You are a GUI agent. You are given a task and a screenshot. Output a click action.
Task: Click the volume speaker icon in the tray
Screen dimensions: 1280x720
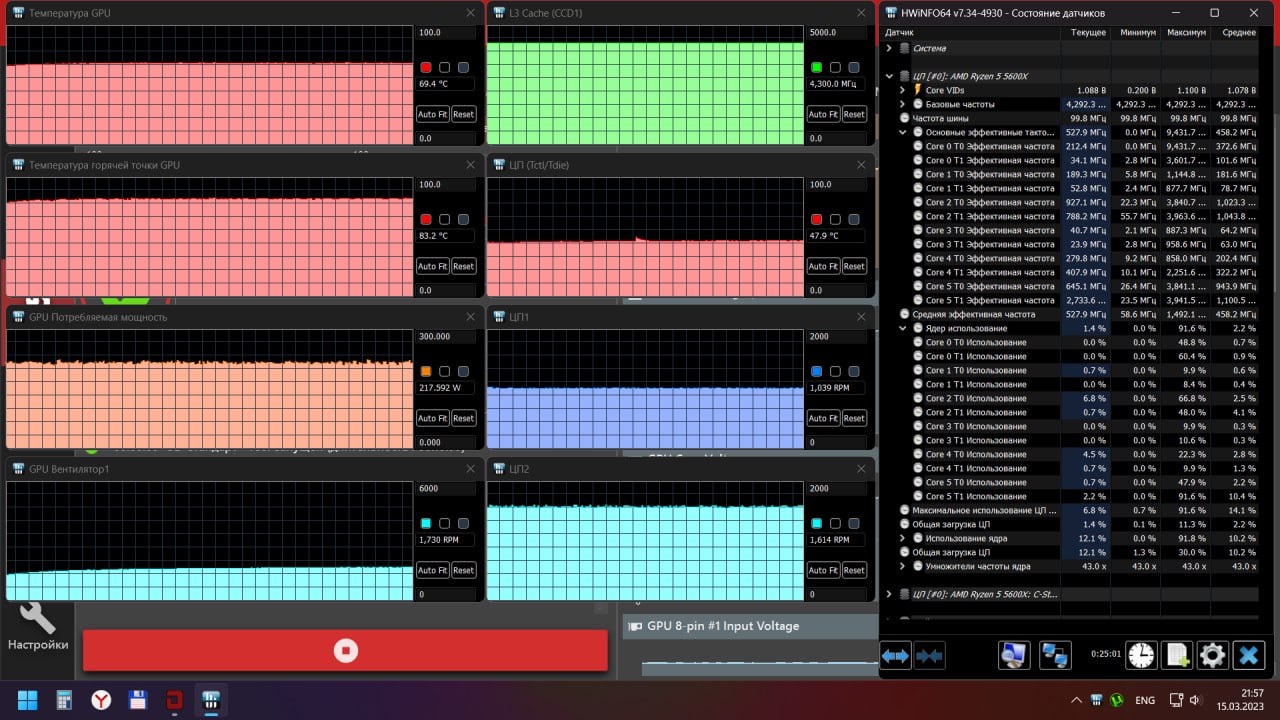tap(1196, 700)
